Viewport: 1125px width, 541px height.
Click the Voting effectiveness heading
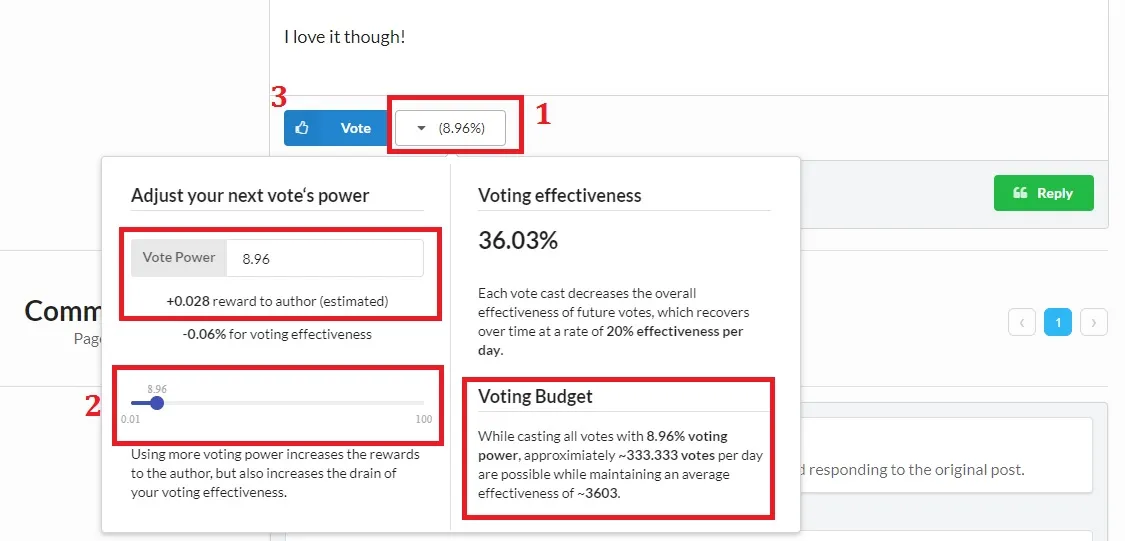tap(559, 195)
